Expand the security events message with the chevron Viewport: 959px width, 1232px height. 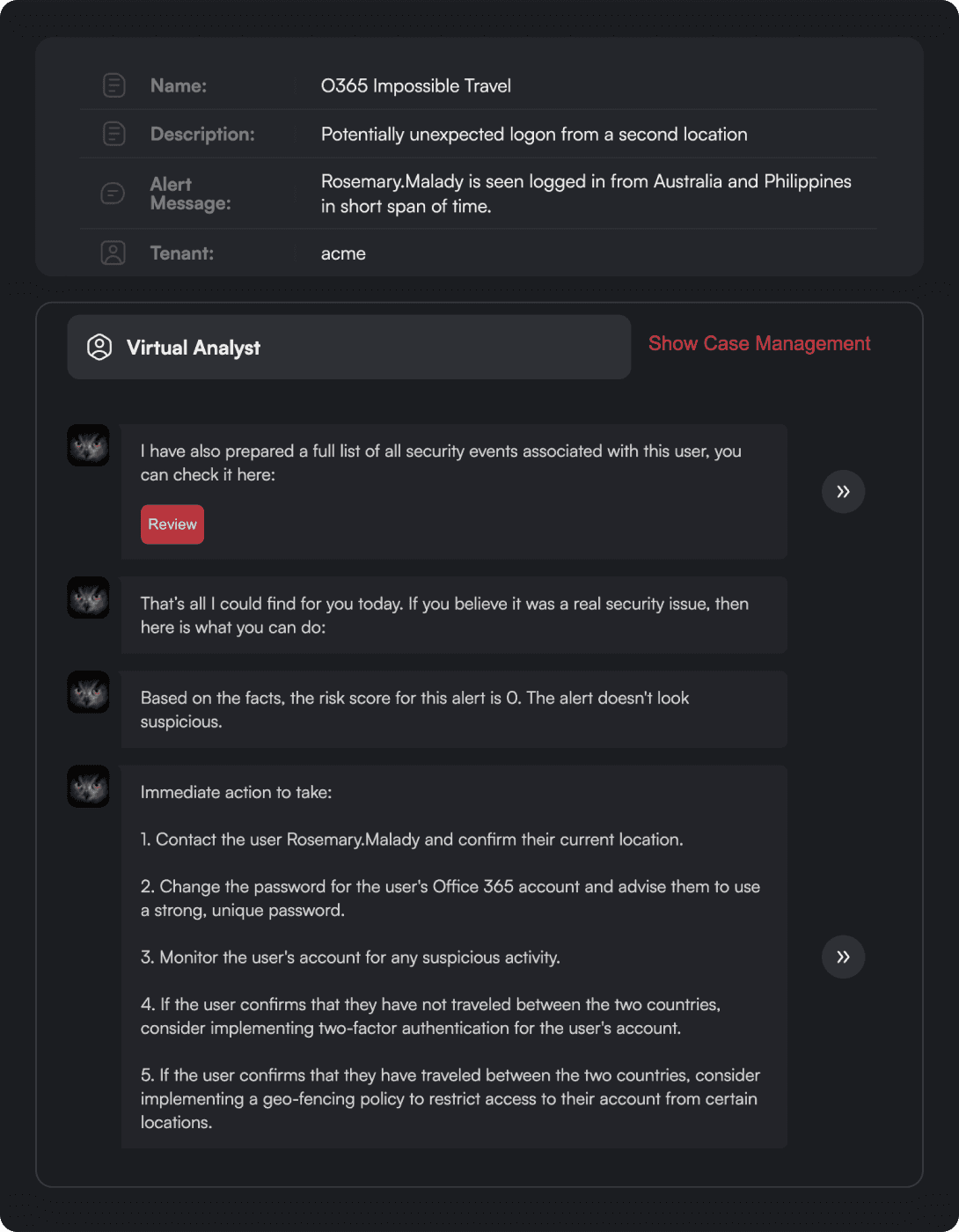843,491
